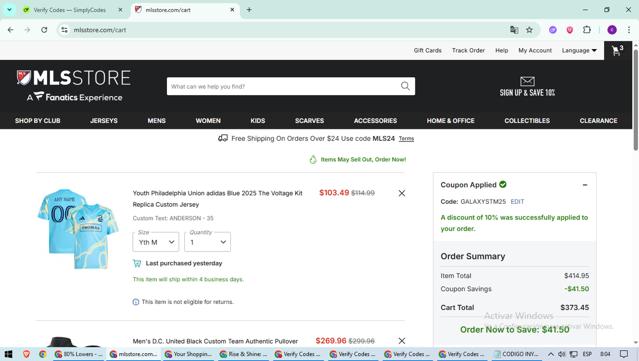Open the Accessories menu
This screenshot has height=361, width=639.
pyautogui.click(x=375, y=121)
